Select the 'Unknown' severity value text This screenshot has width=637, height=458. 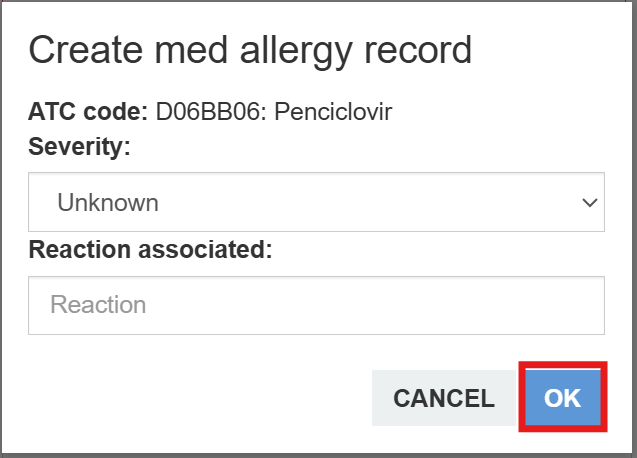coord(108,203)
